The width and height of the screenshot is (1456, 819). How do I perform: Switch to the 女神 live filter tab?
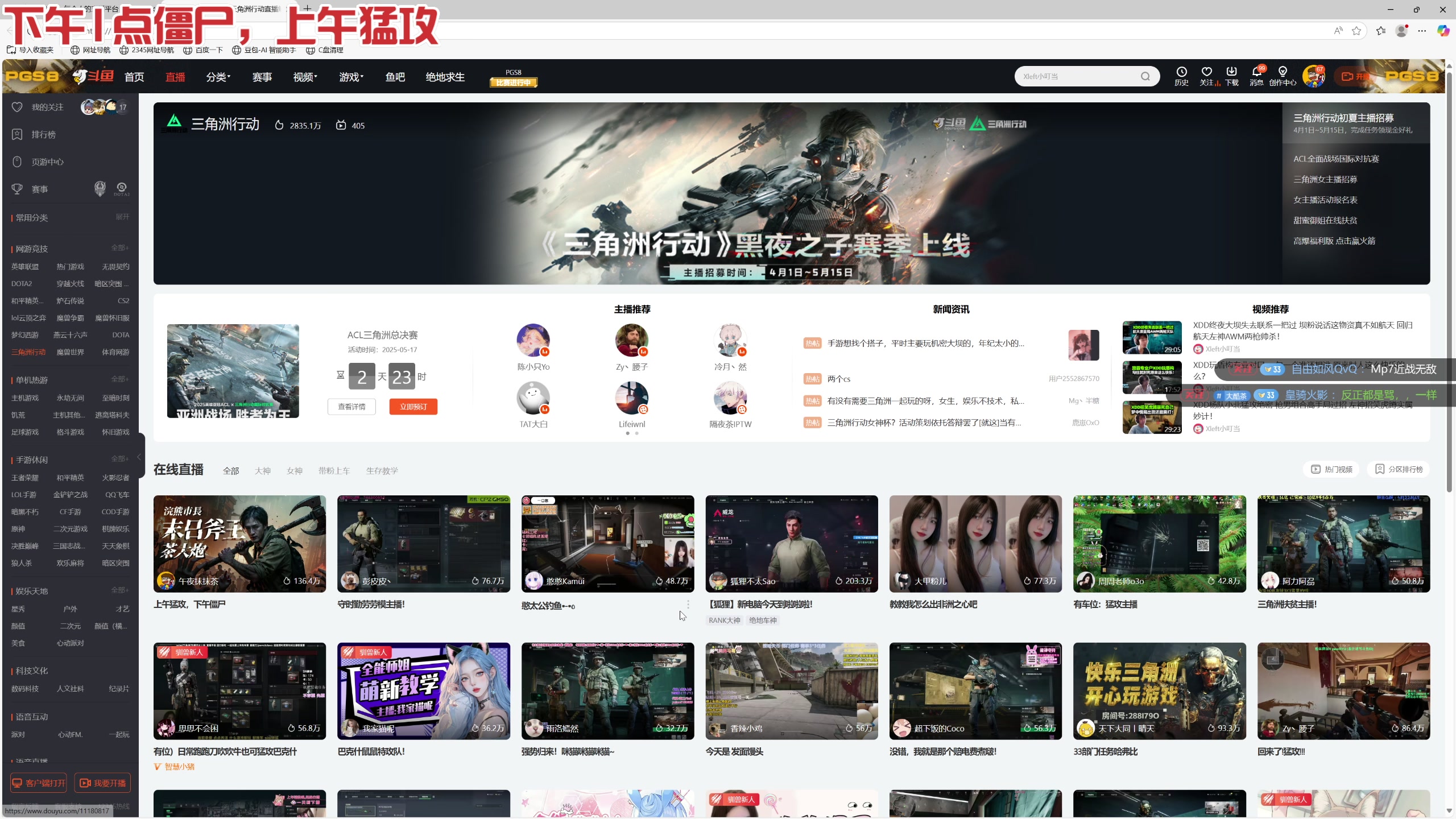click(x=295, y=471)
